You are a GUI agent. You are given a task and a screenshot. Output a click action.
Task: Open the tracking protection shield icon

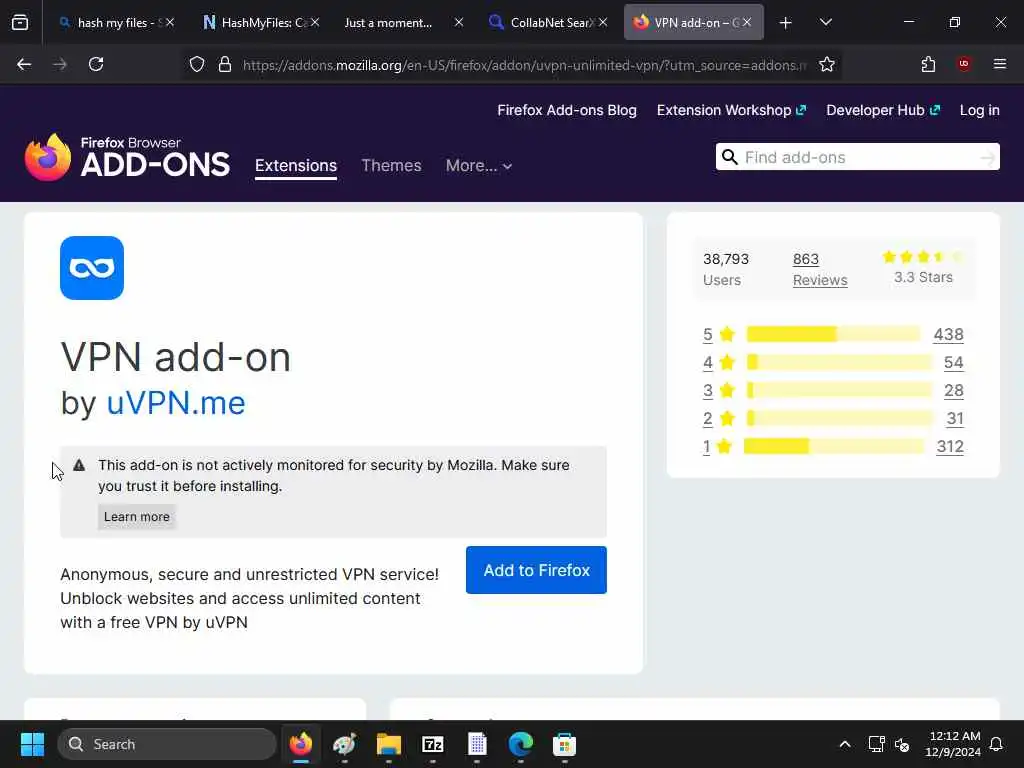[197, 64]
